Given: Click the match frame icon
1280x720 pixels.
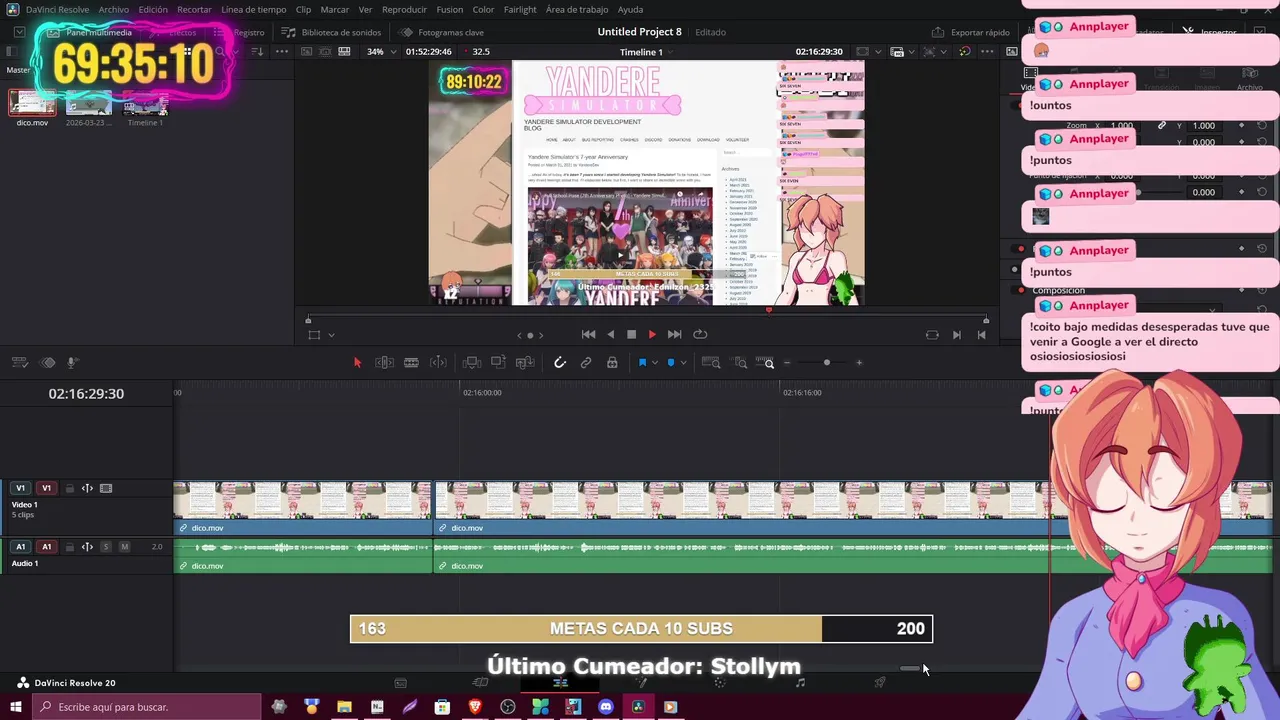Looking at the screenshot, I should [932, 335].
